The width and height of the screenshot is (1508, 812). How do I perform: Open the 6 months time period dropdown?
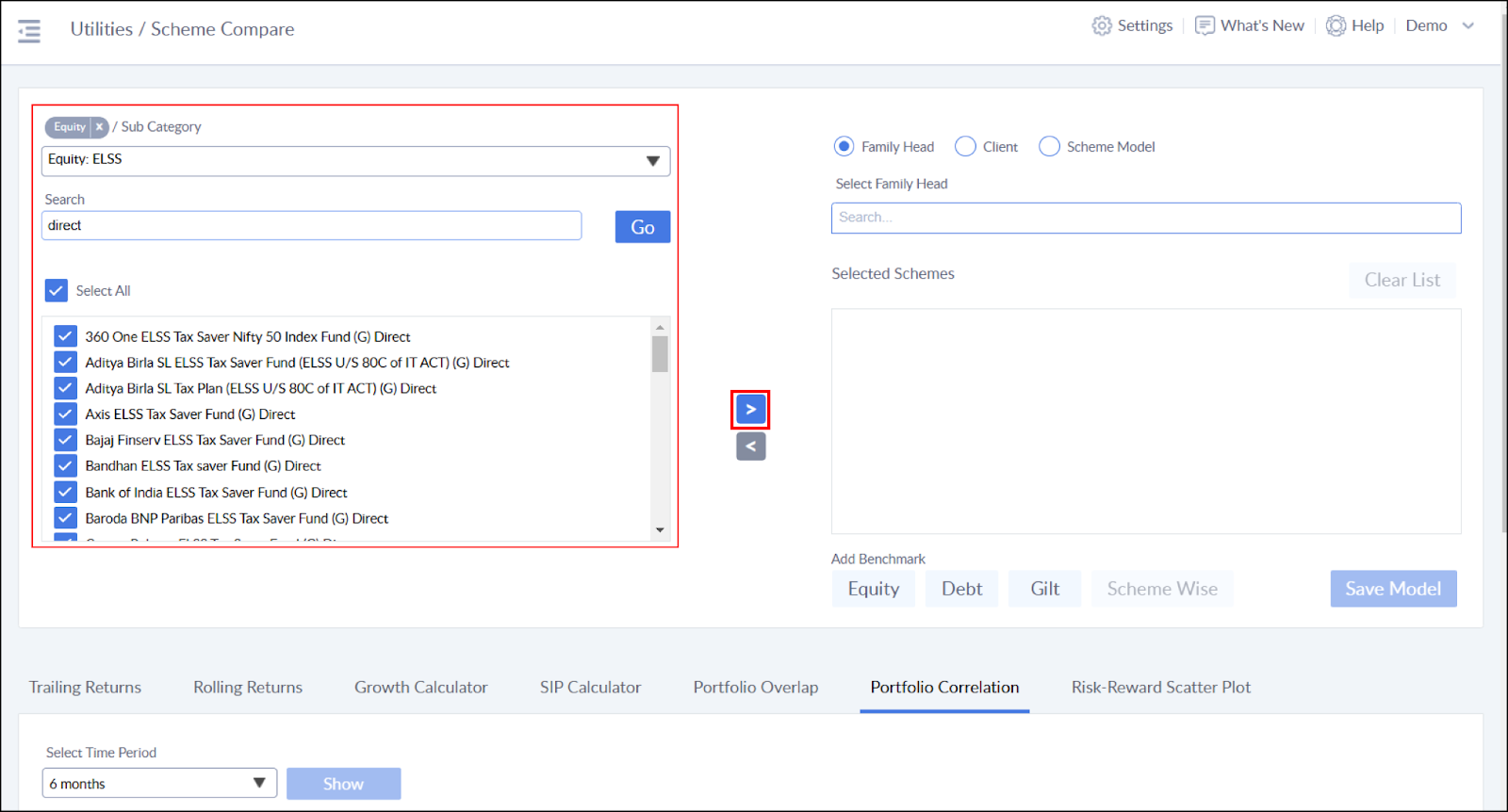pyautogui.click(x=159, y=783)
